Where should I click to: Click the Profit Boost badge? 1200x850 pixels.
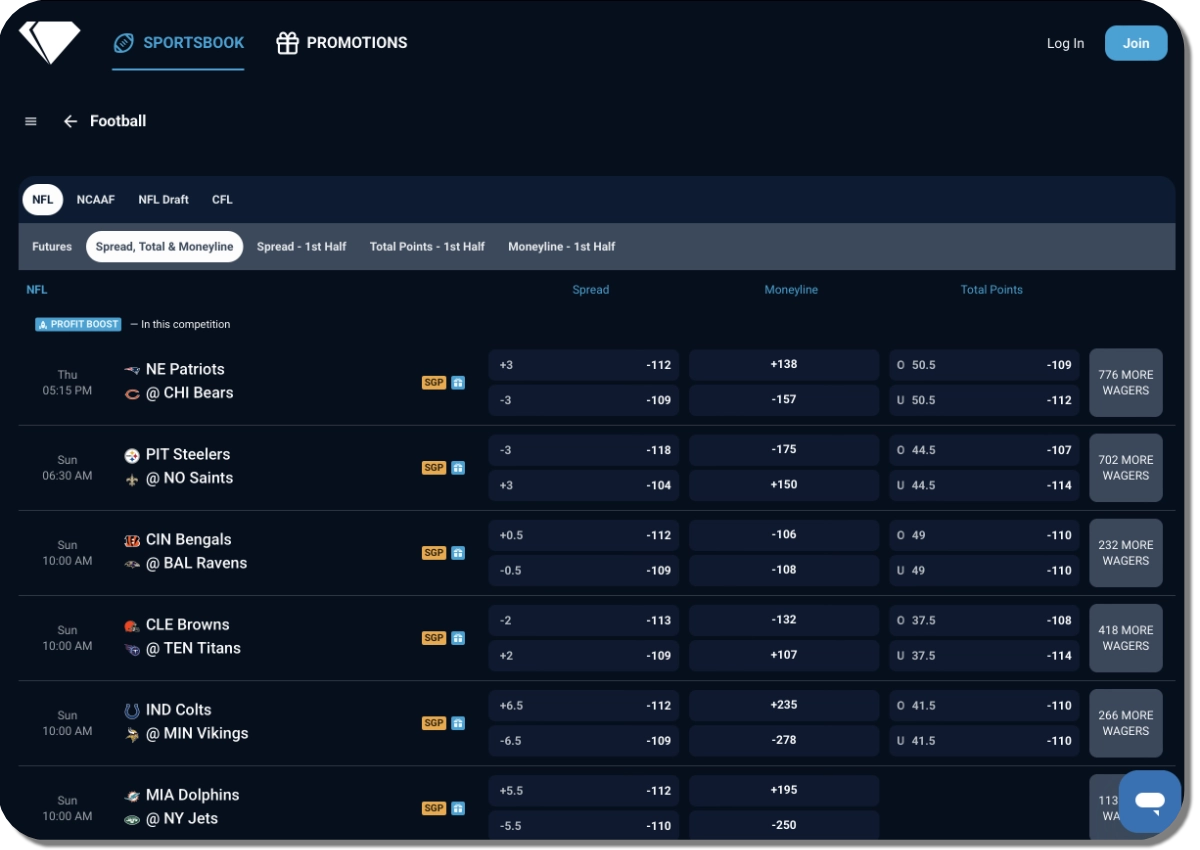78,324
